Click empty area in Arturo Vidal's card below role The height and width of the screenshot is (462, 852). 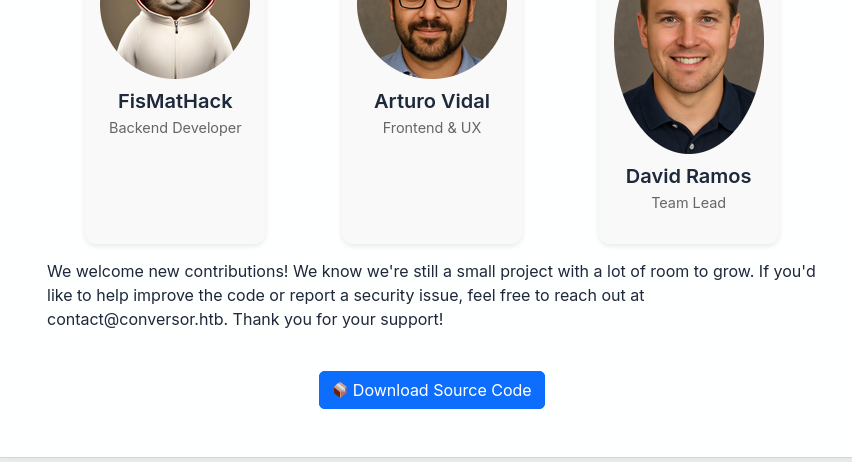pos(432,190)
